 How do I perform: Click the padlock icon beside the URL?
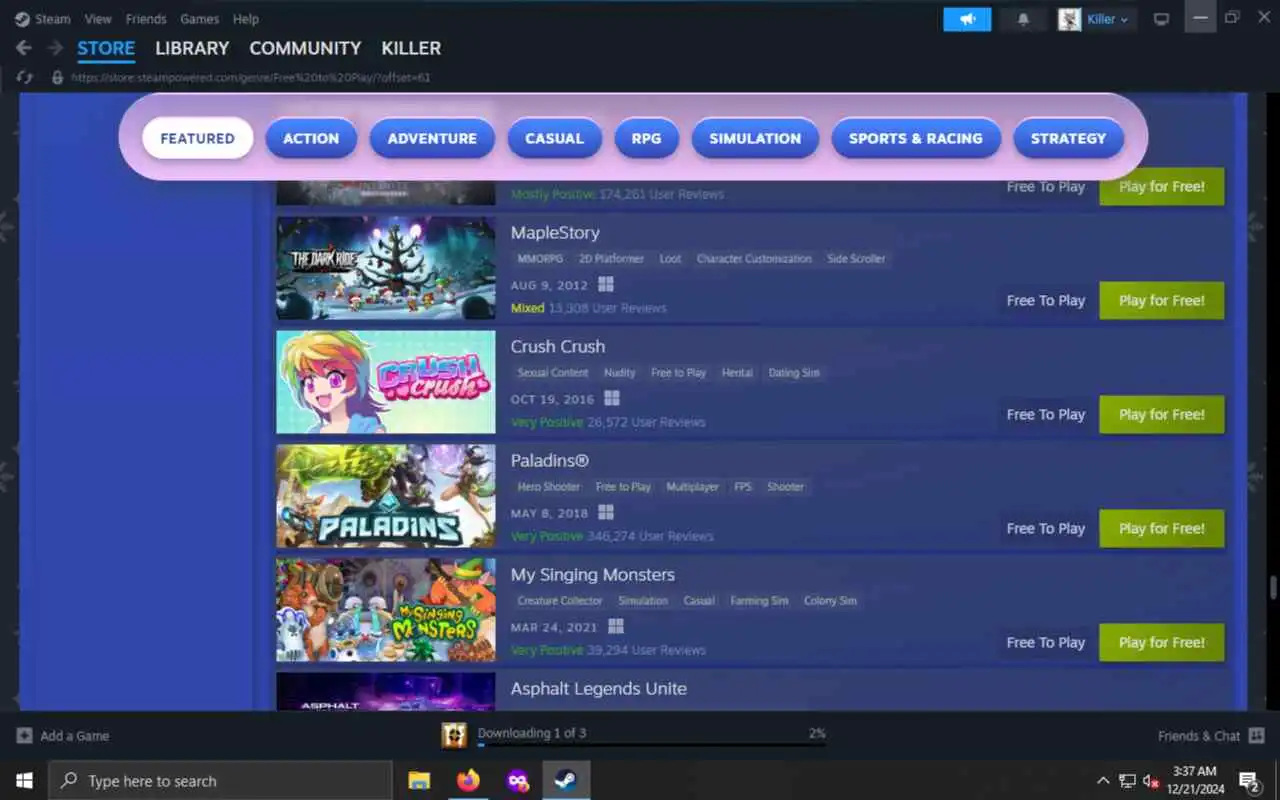(57, 77)
